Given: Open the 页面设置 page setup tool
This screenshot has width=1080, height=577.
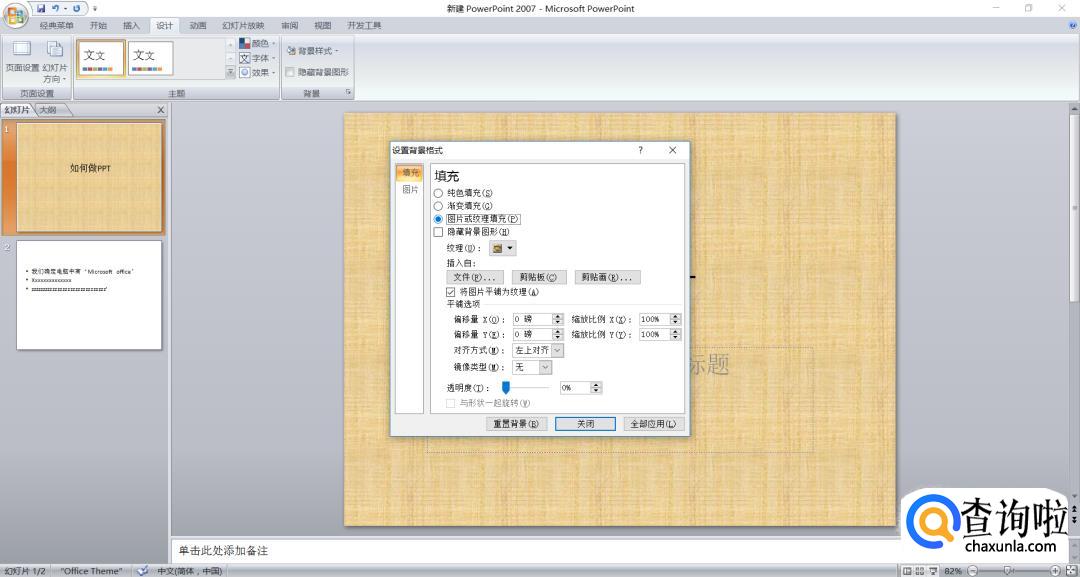Looking at the screenshot, I should pyautogui.click(x=22, y=58).
